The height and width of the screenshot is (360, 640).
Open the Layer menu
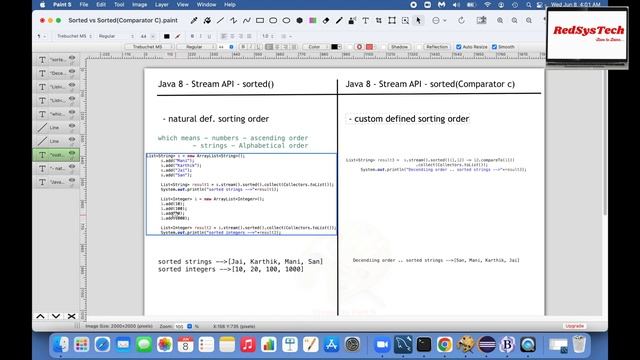pyautogui.click(x=162, y=4)
